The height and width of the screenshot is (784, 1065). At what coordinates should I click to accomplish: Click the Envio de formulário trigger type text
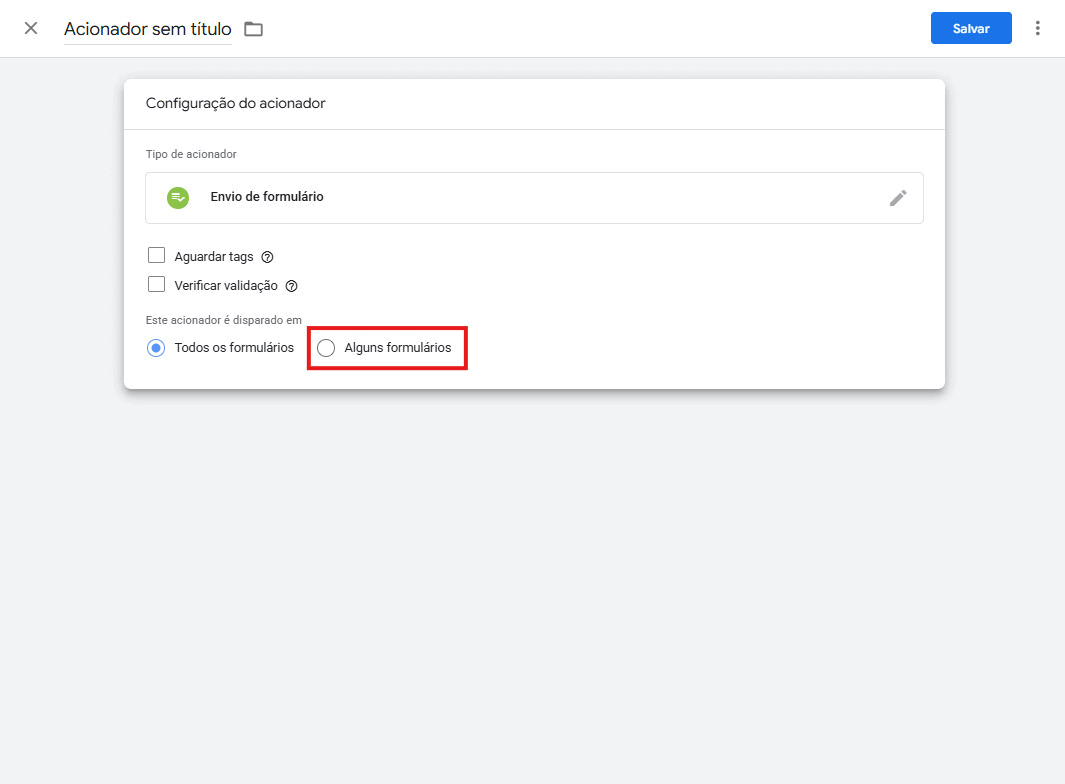click(267, 197)
